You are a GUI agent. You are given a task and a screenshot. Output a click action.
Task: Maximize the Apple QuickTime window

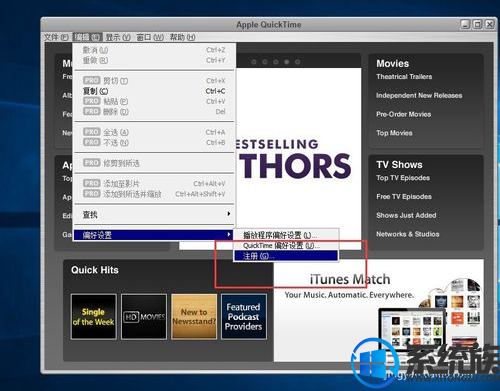pyautogui.click(x=477, y=24)
